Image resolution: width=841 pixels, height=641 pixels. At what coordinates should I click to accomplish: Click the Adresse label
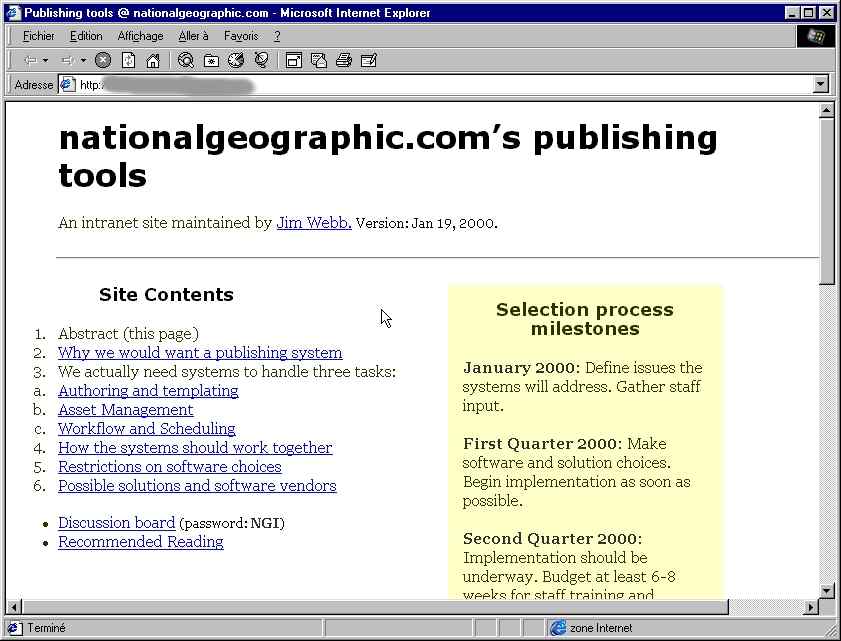[x=34, y=85]
